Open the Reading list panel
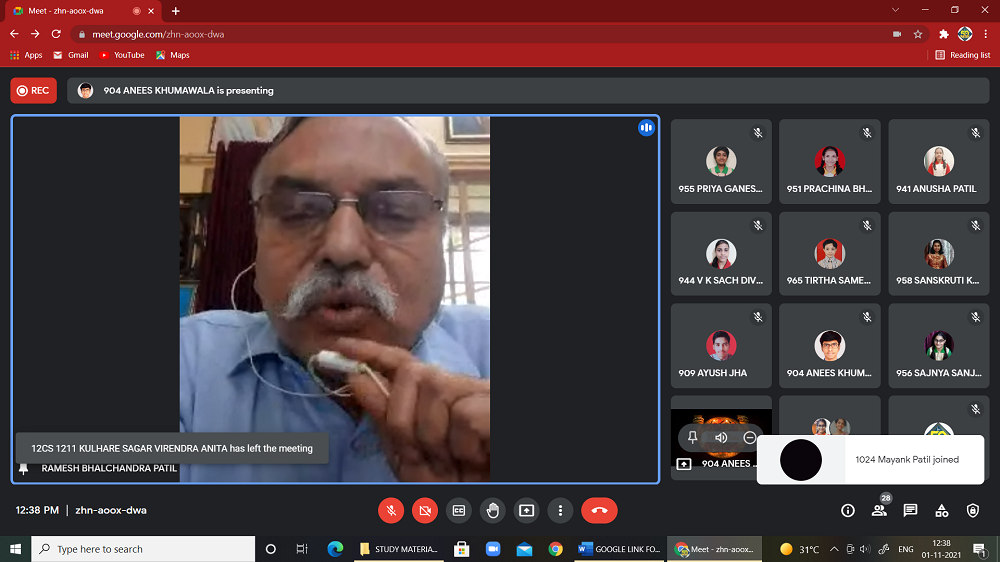1000x562 pixels. 963,55
